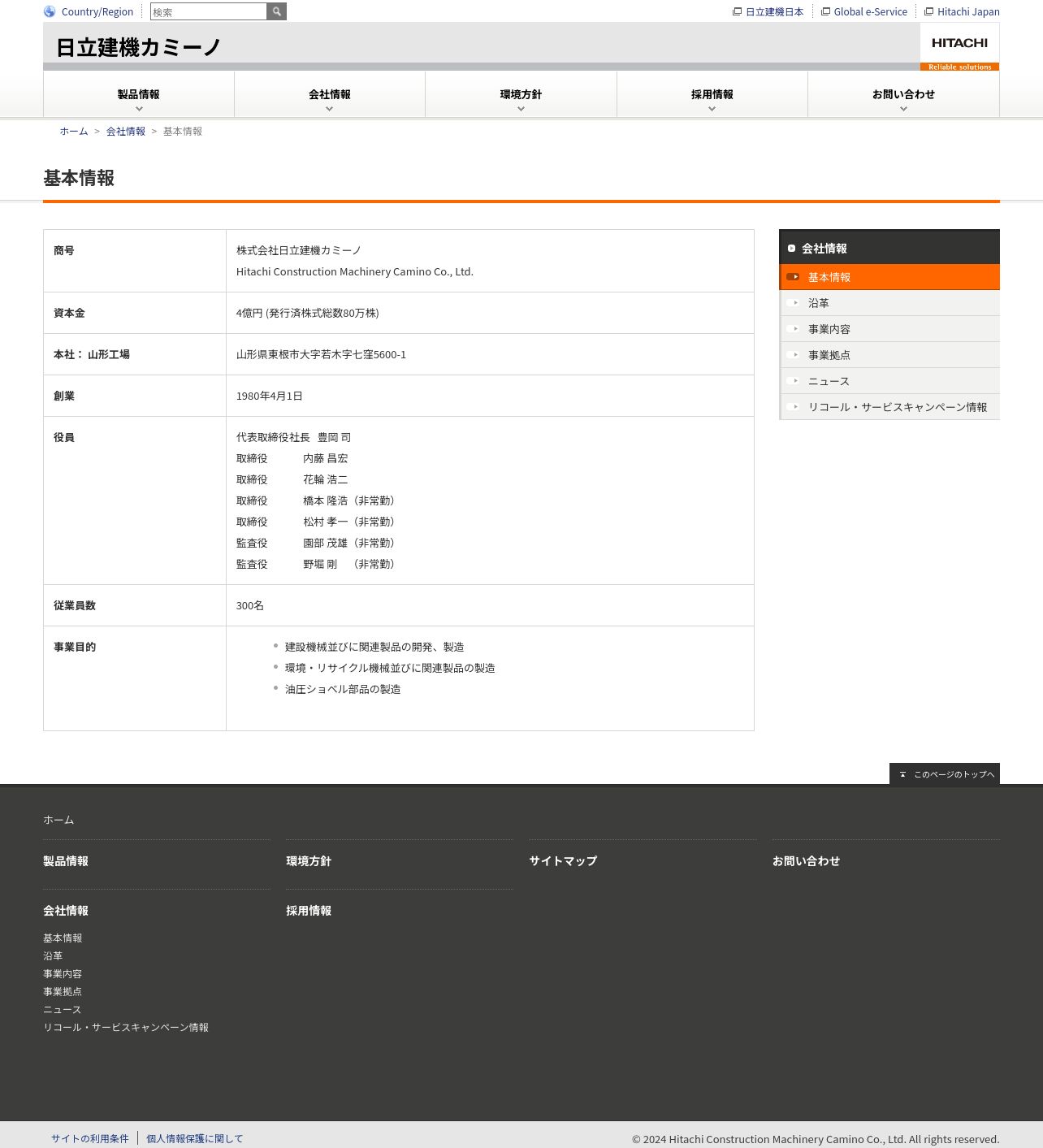Viewport: 1043px width, 1148px height.
Task: Open footer 採用情報 link
Action: pyautogui.click(x=309, y=911)
